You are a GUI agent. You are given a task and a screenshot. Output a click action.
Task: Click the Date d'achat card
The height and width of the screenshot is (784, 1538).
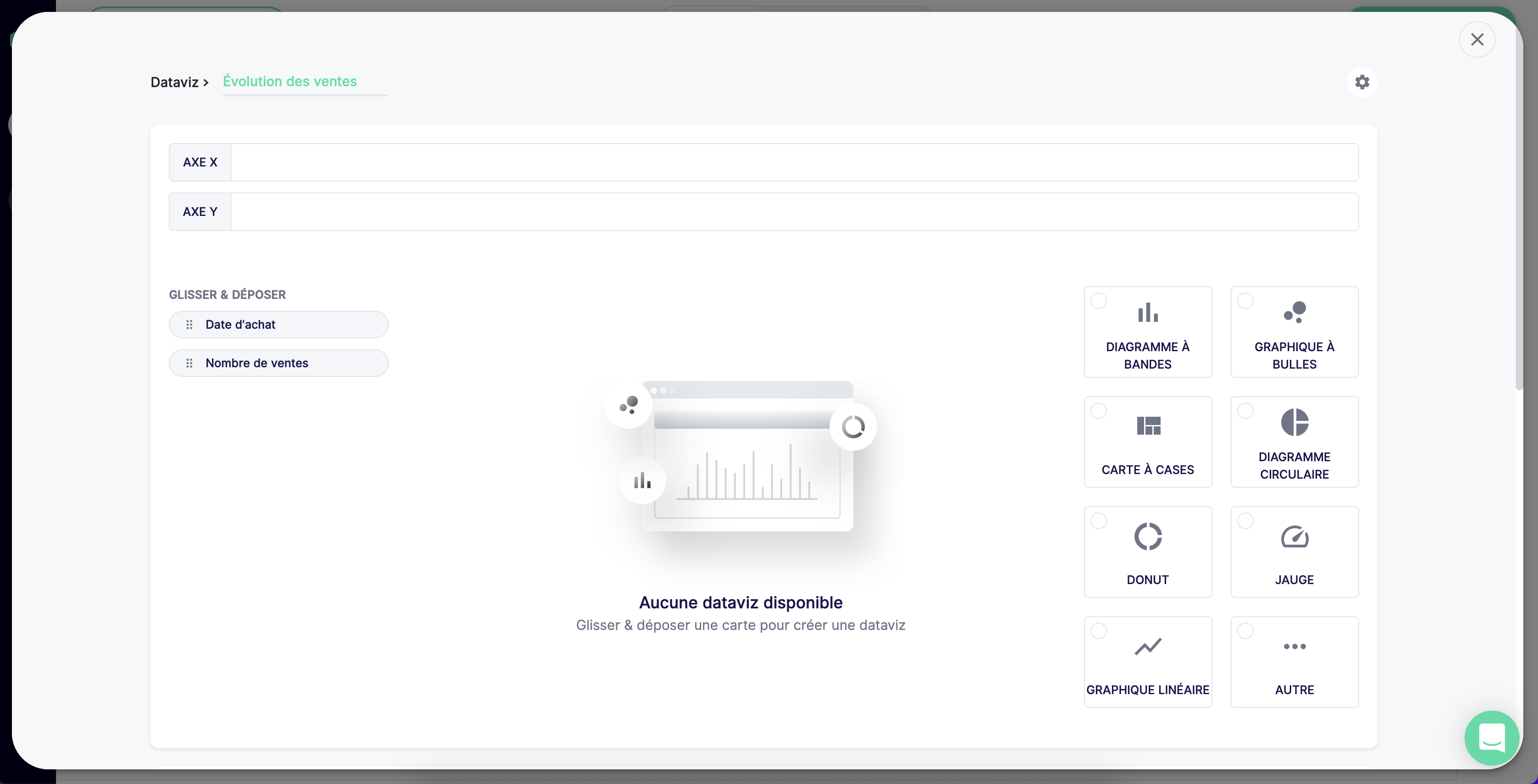pos(278,325)
